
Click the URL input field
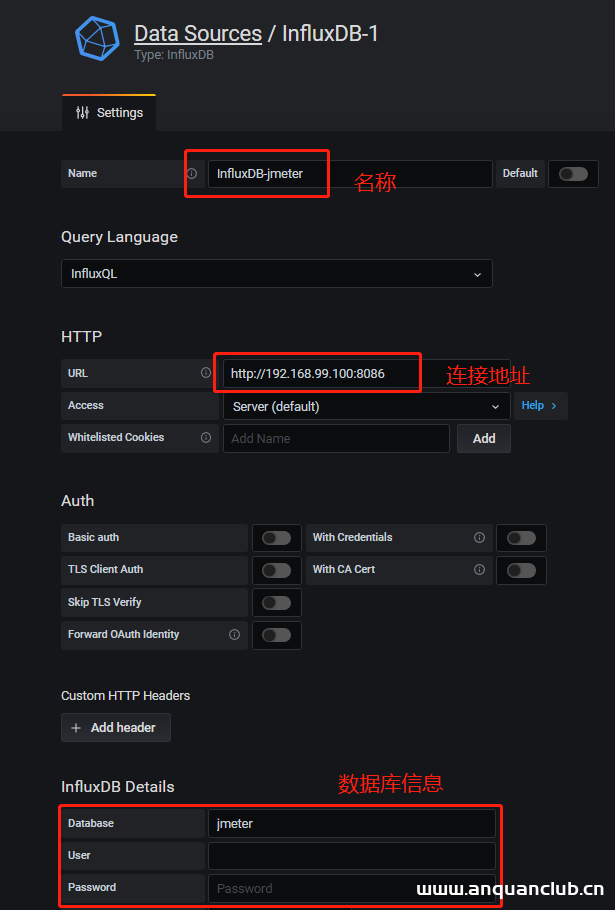click(367, 373)
